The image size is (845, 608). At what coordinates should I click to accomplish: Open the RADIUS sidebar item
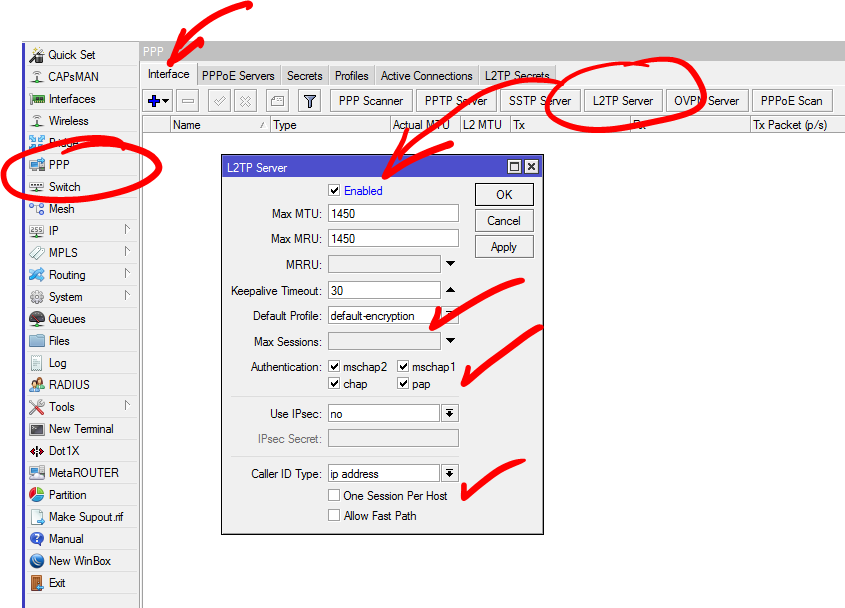pyautogui.click(x=69, y=385)
